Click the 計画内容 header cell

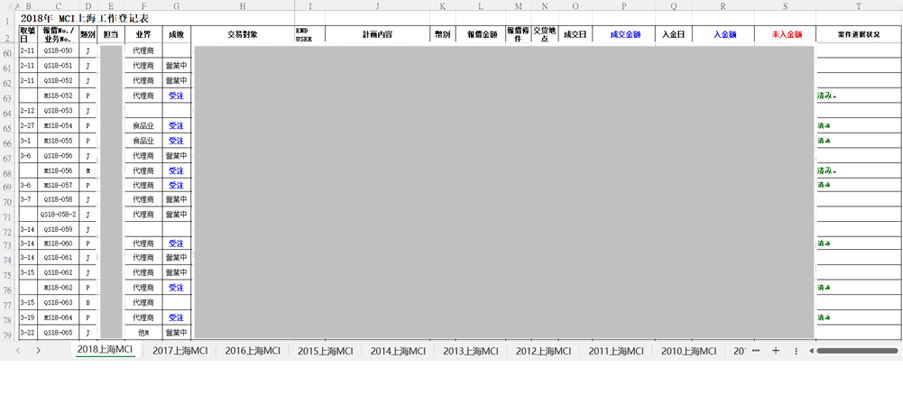[377, 34]
